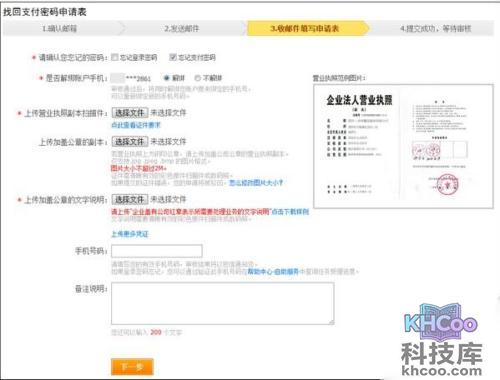
Task: Click the 营业执照范例图片 label
Action: (x=339, y=78)
